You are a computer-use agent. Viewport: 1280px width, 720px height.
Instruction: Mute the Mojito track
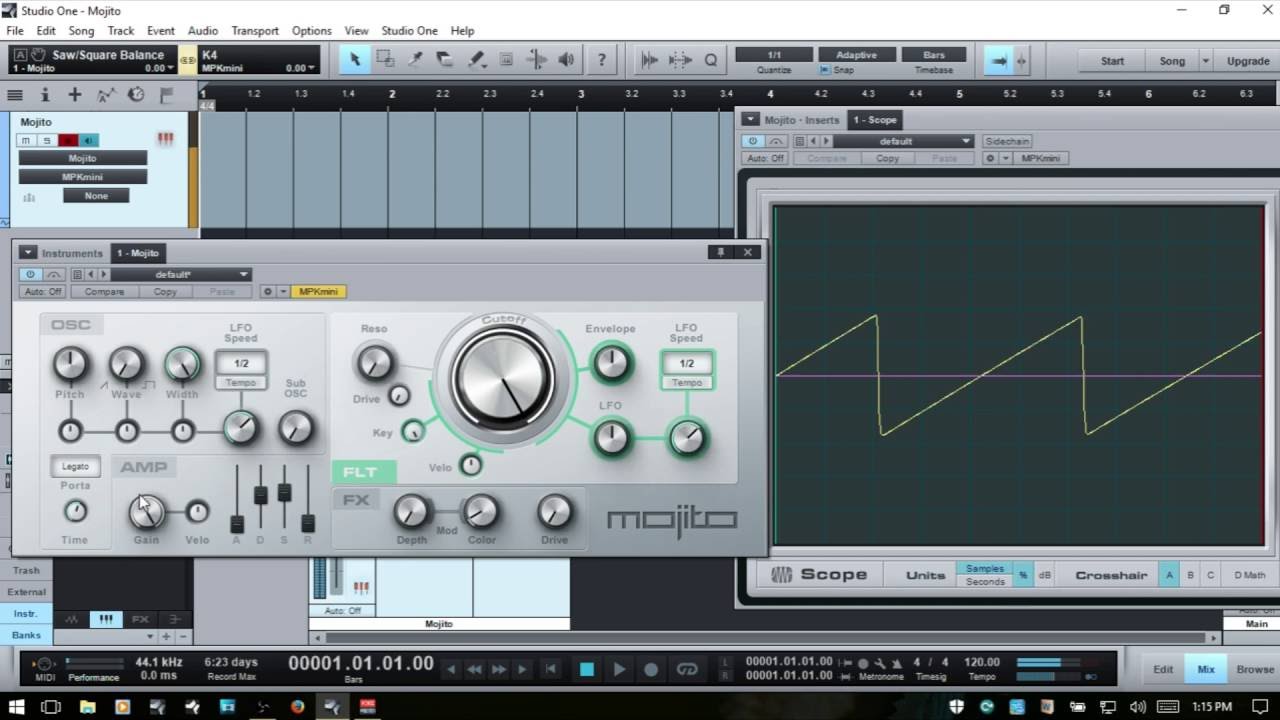click(27, 140)
